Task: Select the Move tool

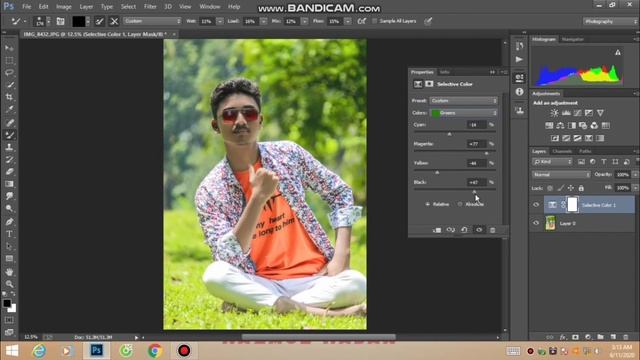Action: point(9,48)
